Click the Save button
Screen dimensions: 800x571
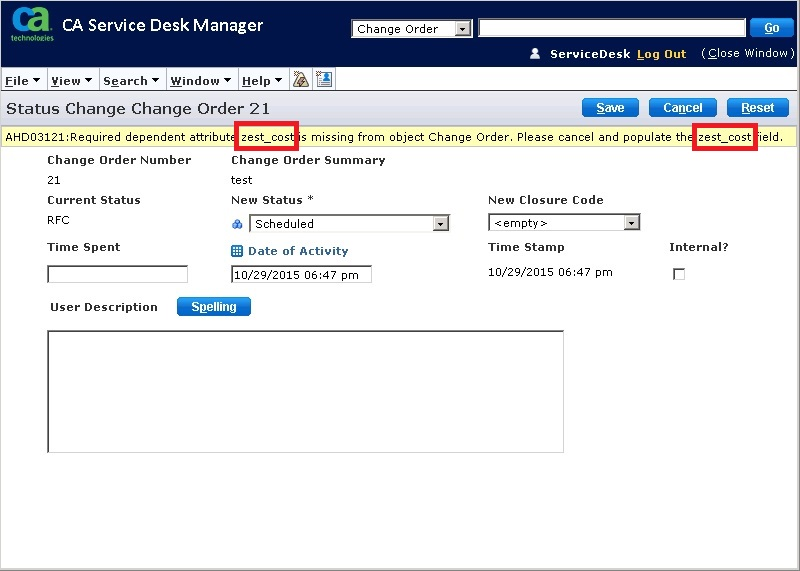[x=610, y=108]
